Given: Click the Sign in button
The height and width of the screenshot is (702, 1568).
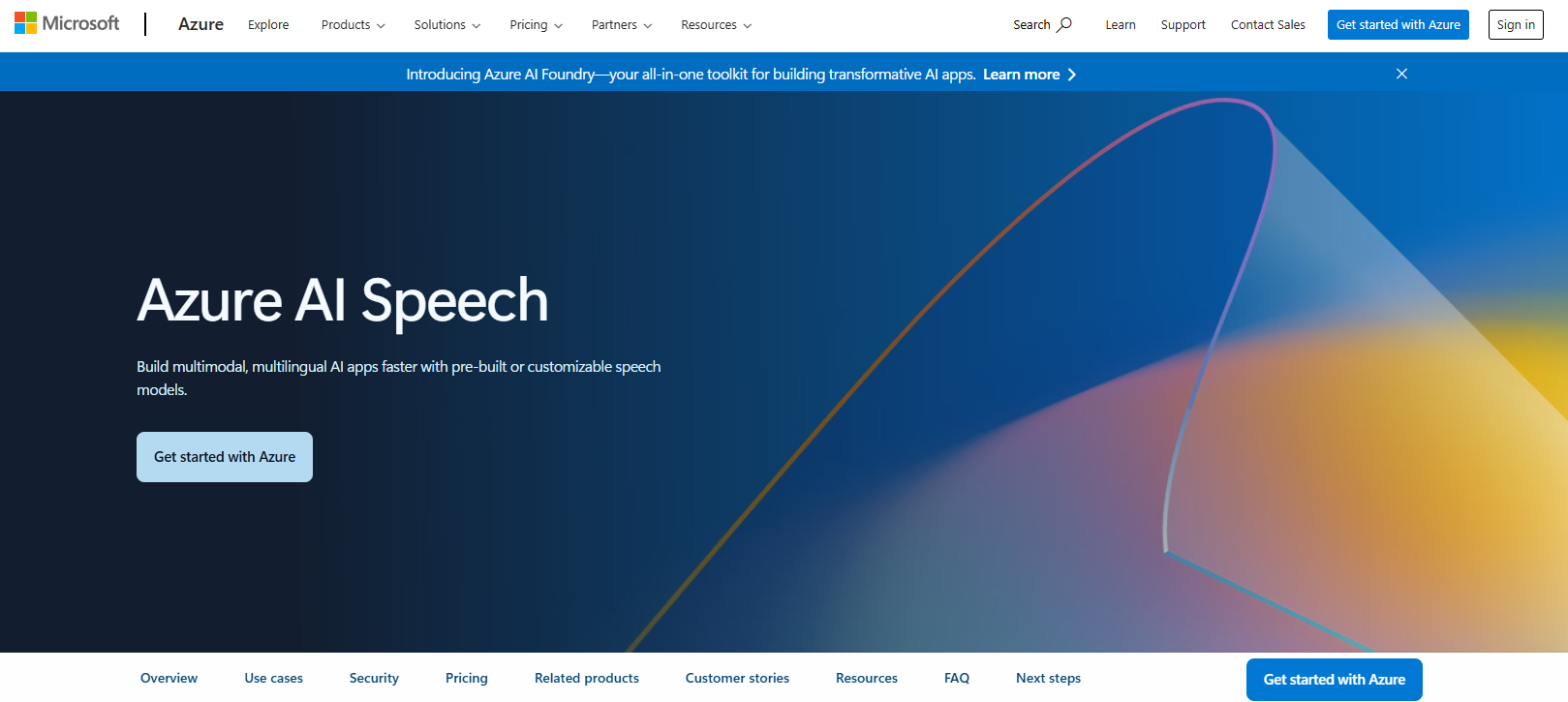Looking at the screenshot, I should 1515,25.
